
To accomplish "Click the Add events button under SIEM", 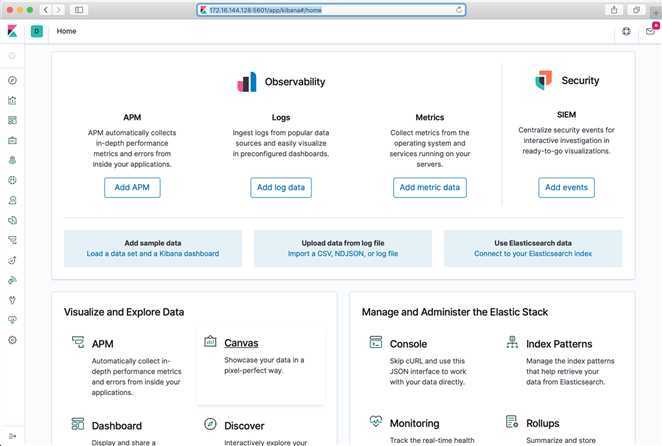I will point(566,188).
